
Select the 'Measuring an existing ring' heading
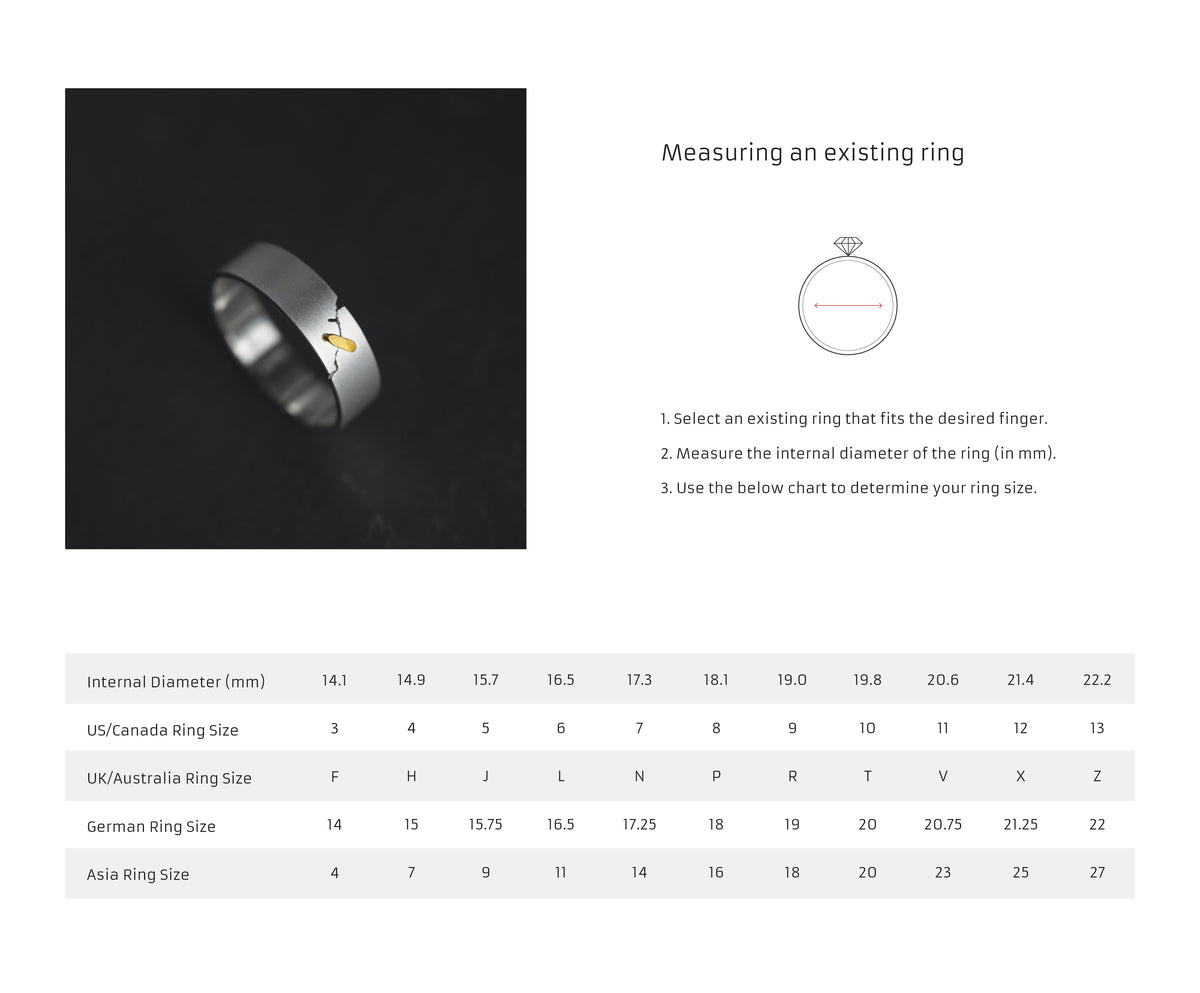[813, 153]
